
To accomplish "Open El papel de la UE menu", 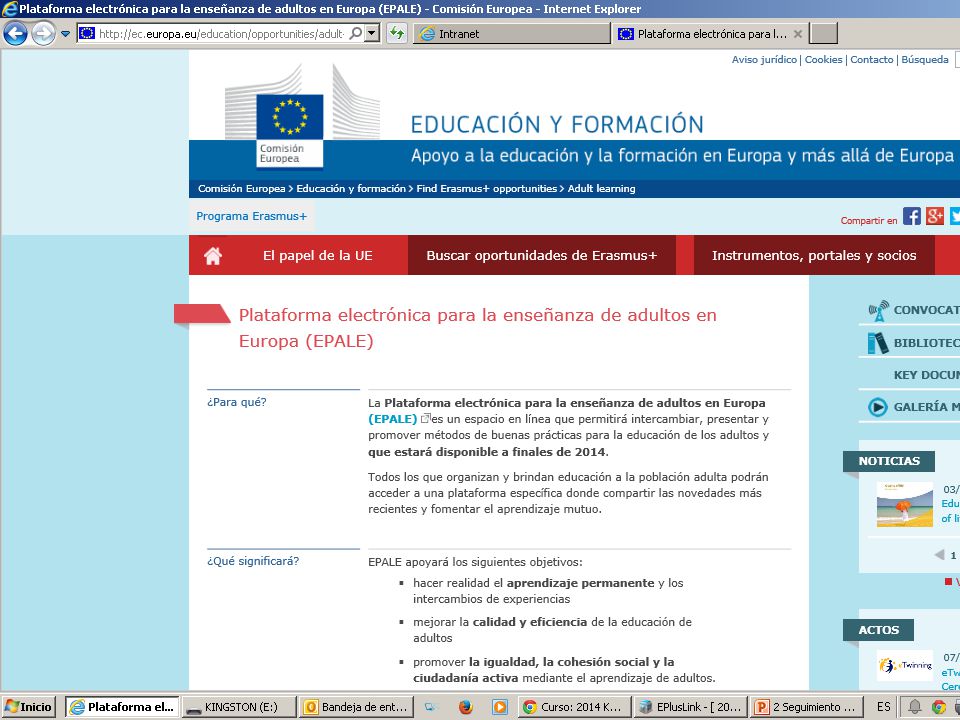I will 318,255.
